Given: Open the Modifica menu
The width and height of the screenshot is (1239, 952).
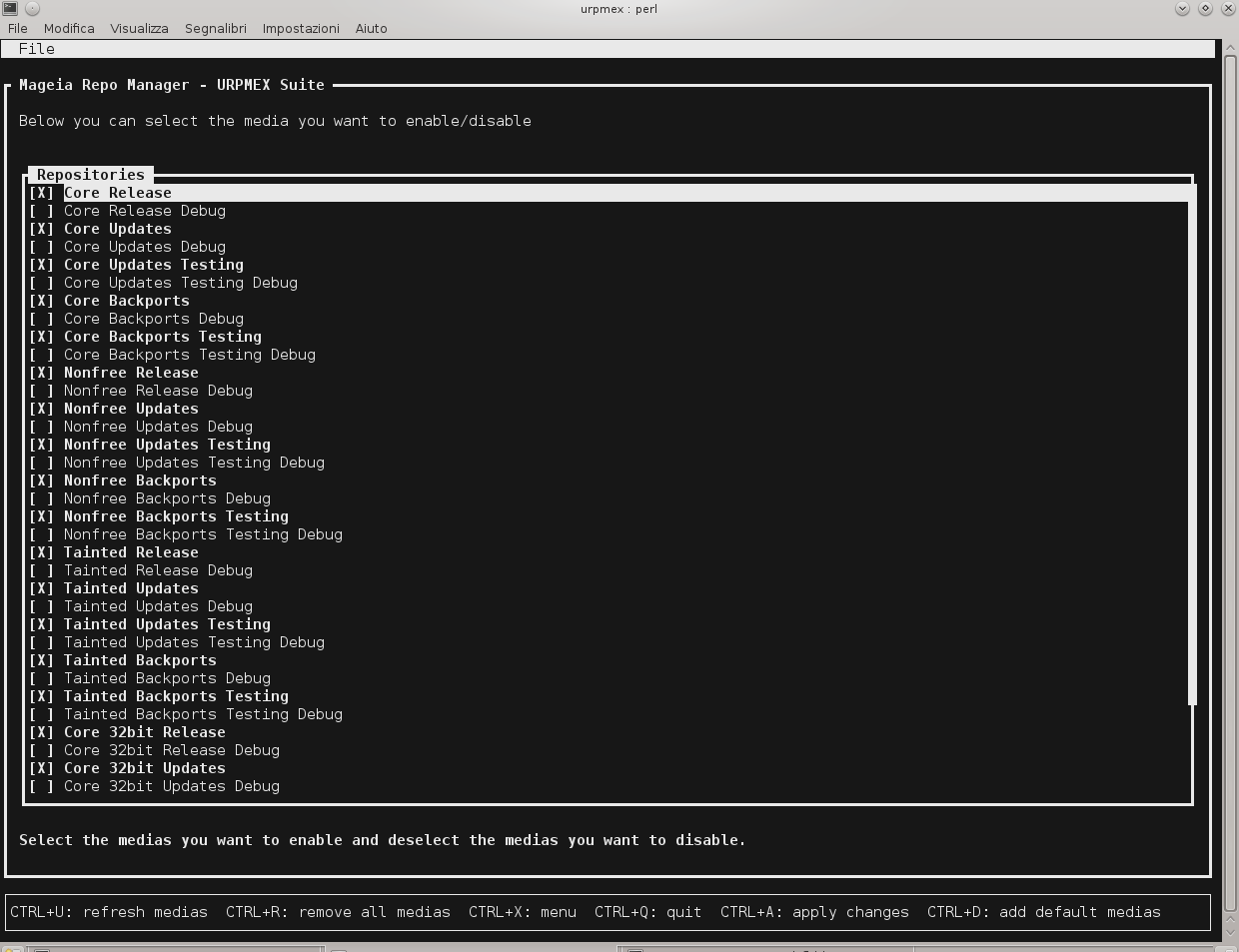Looking at the screenshot, I should pyautogui.click(x=69, y=28).
